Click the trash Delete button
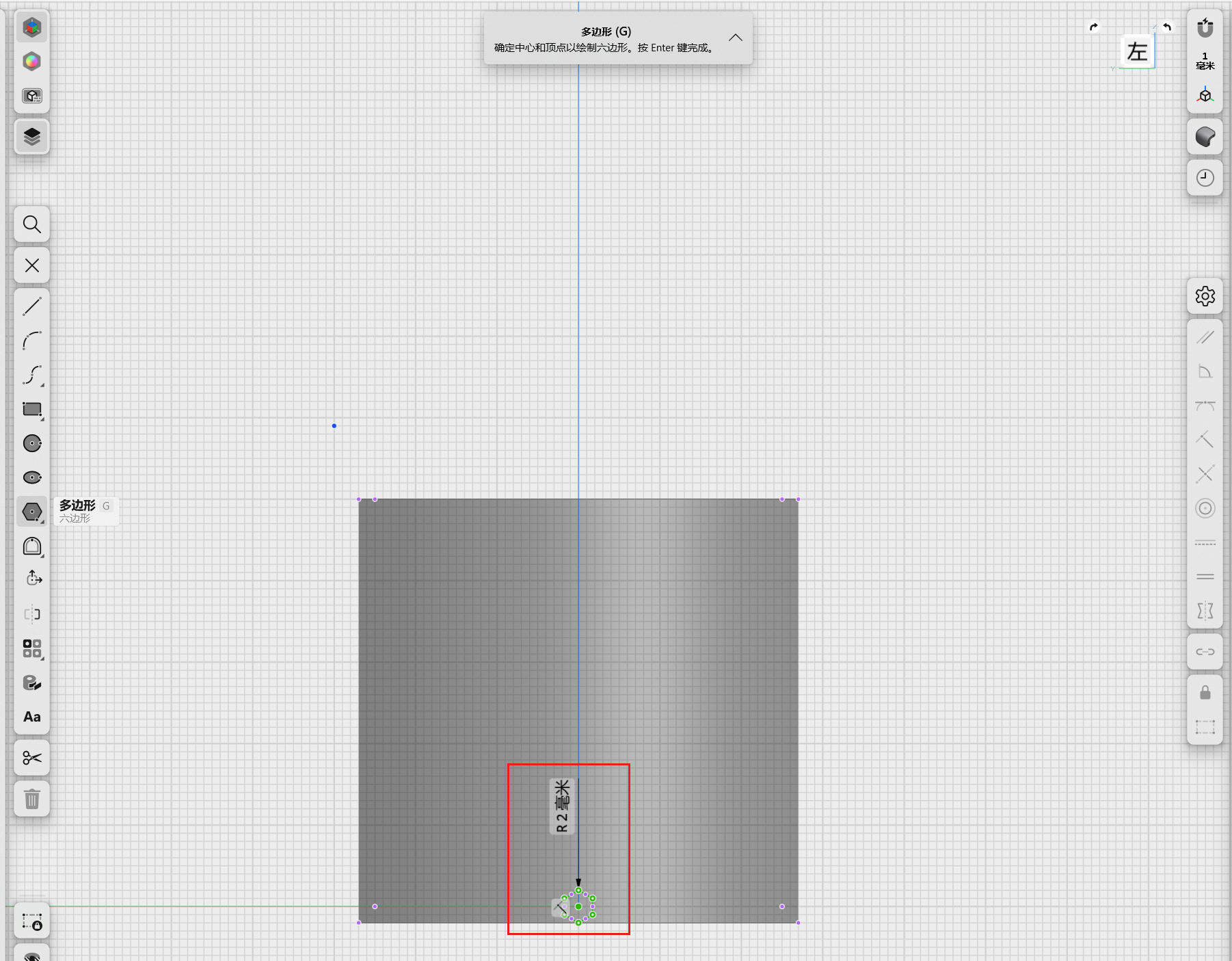 [x=32, y=799]
